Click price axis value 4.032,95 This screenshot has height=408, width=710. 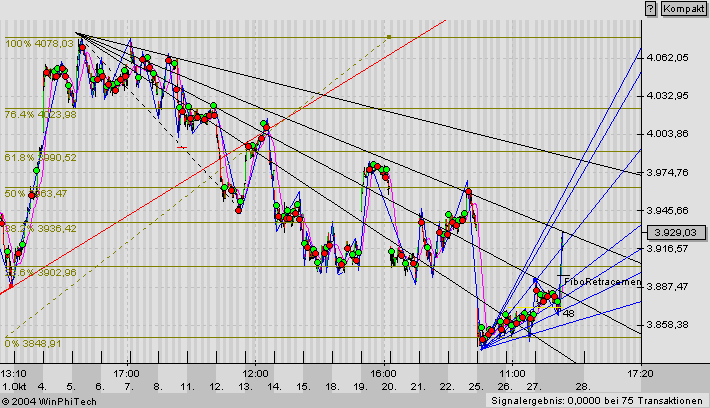[667, 96]
